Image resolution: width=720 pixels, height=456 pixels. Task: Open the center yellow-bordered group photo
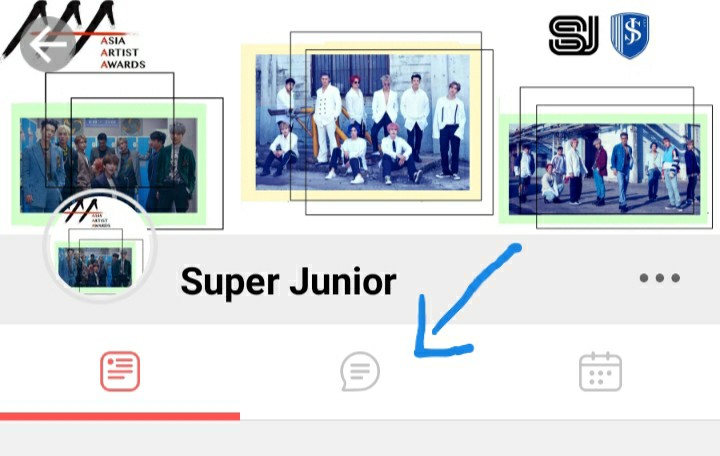(x=362, y=122)
